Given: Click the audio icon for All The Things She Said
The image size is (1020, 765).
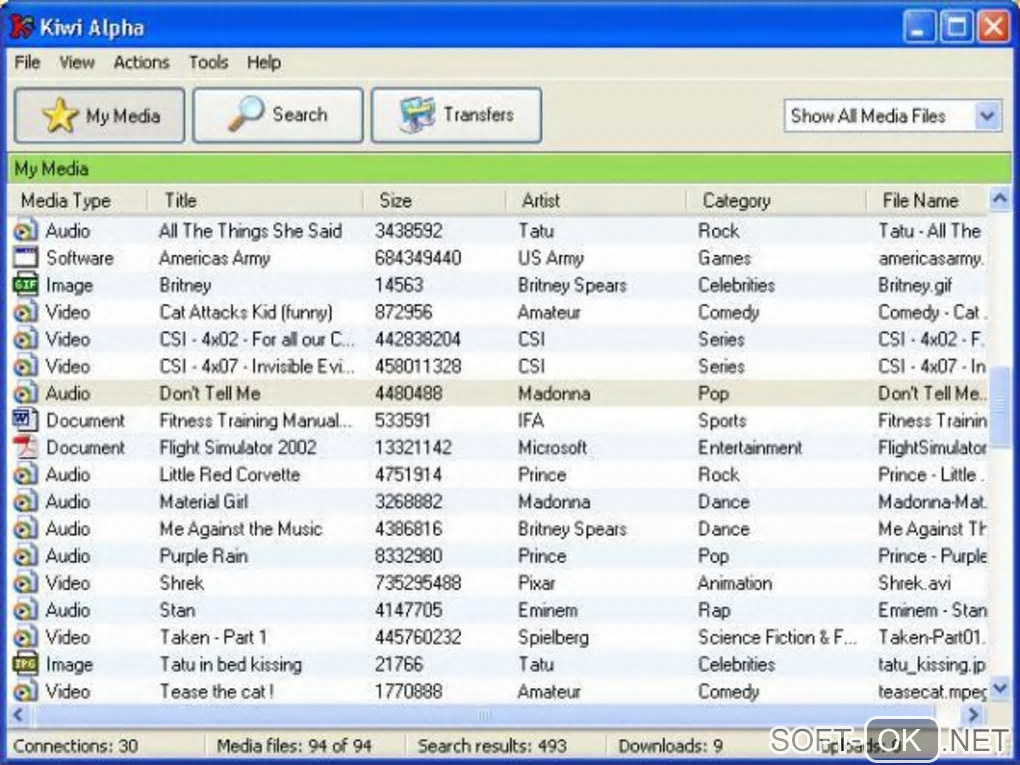Looking at the screenshot, I should point(25,230).
